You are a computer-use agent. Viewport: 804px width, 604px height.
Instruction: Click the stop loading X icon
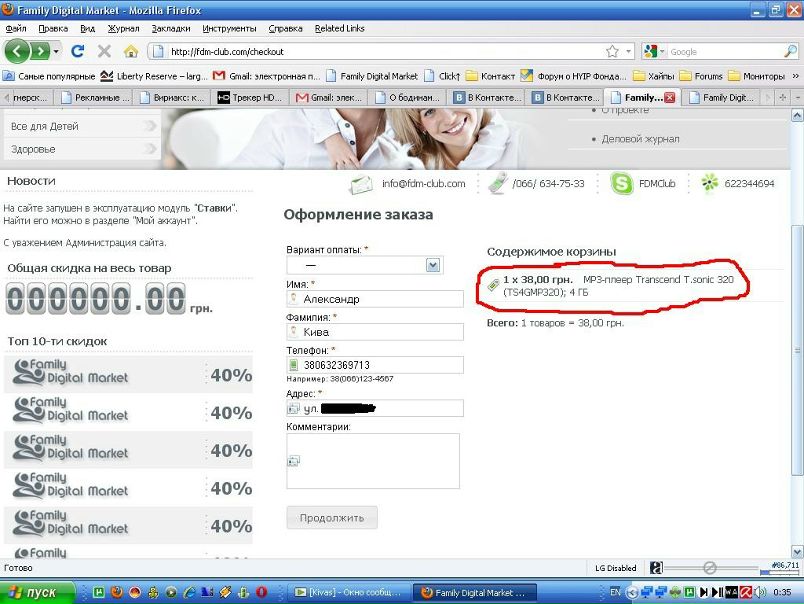click(104, 51)
